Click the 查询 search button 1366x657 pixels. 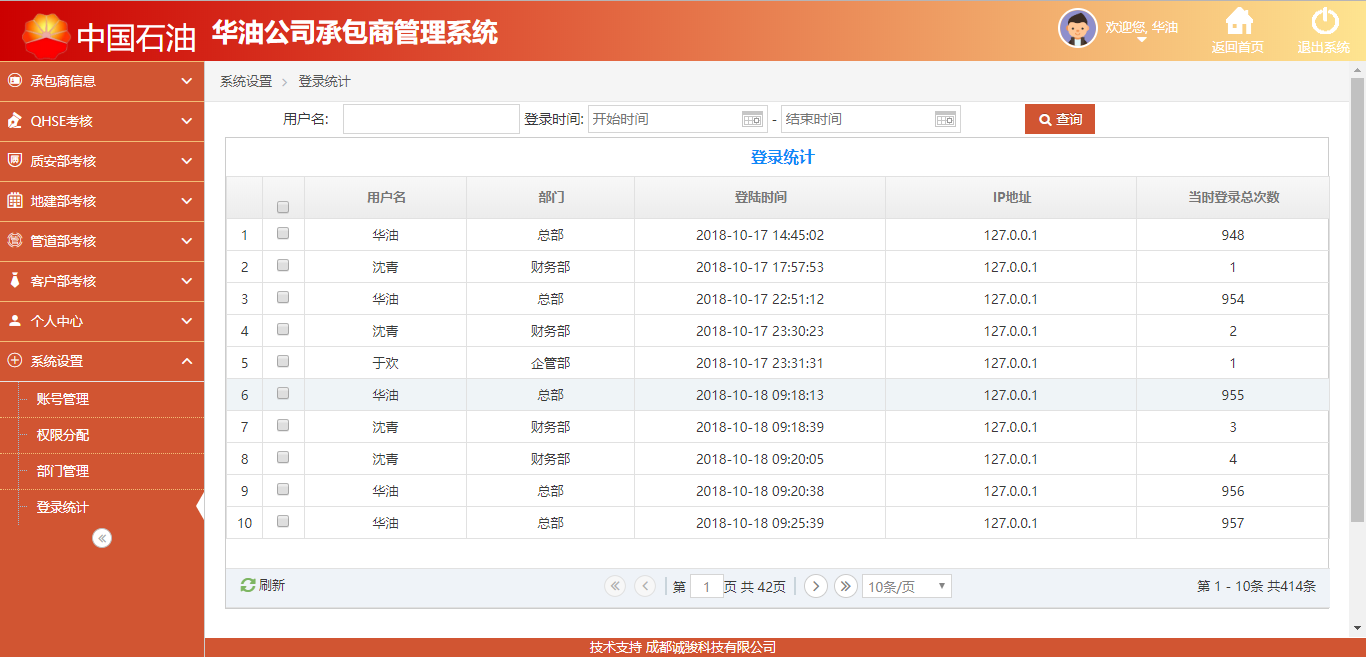[1060, 119]
